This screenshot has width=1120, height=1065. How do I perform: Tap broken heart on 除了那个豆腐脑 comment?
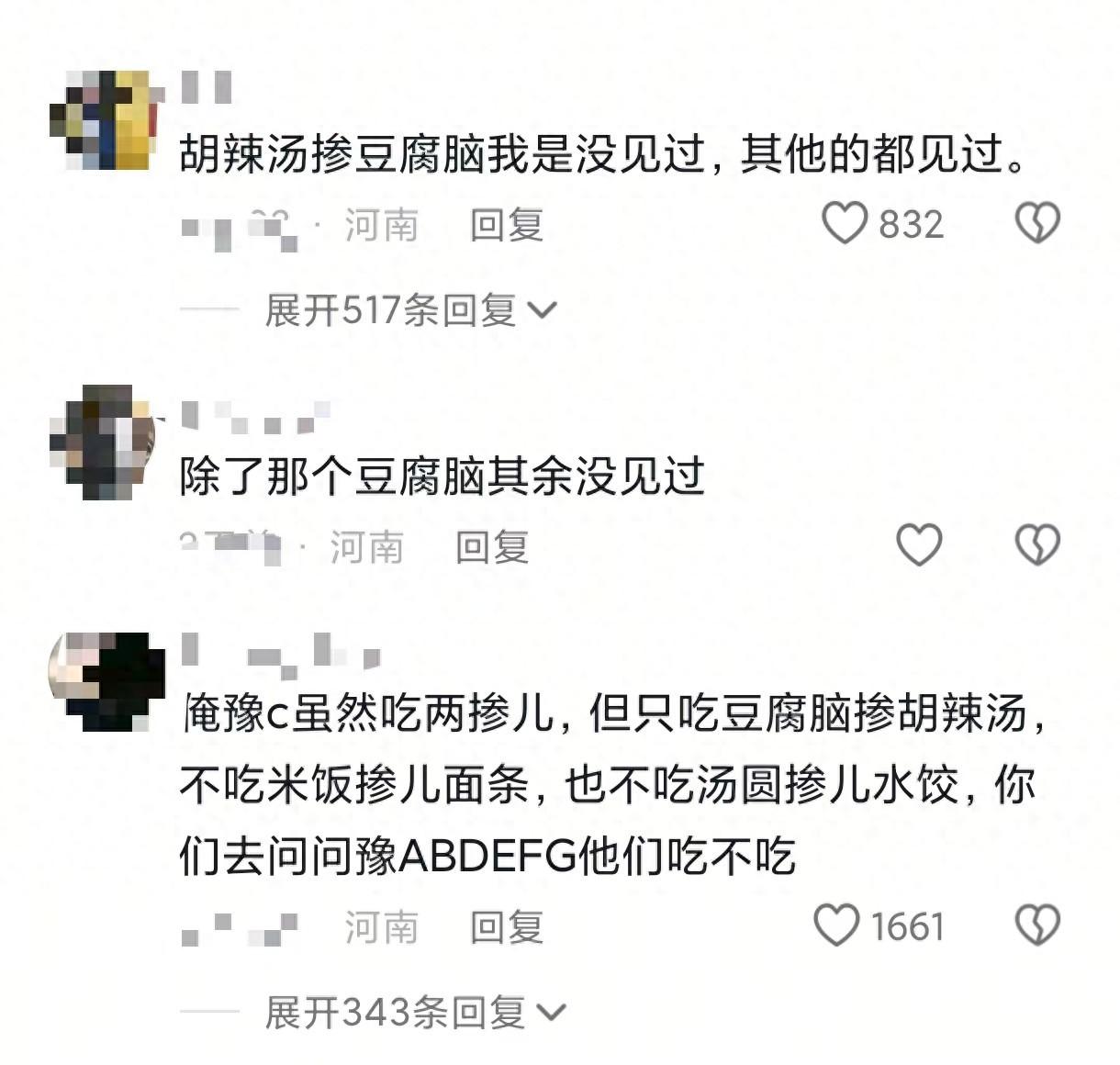pos(1037,544)
